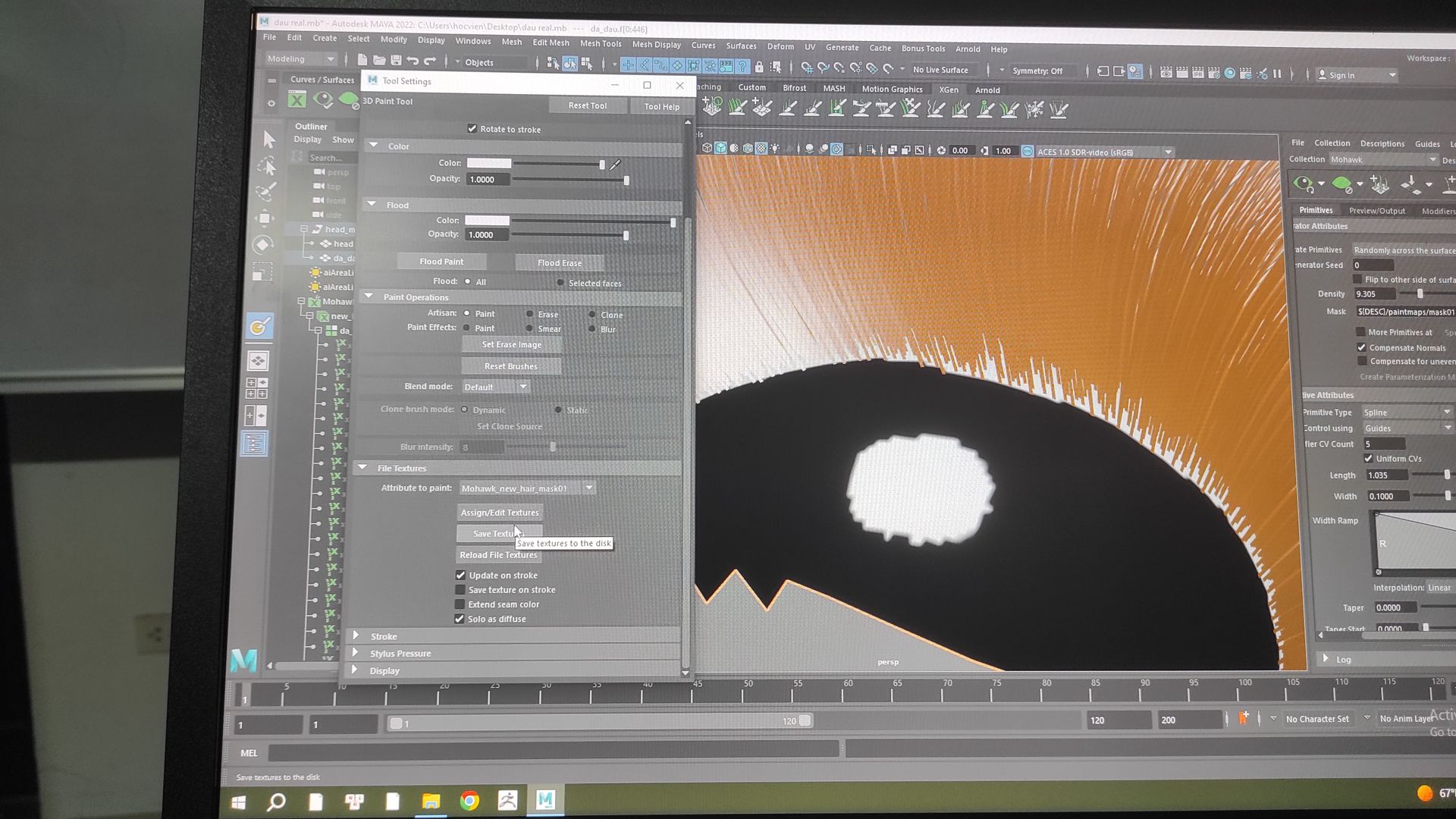
Task: Select the Rotate tool
Action: pos(263,244)
